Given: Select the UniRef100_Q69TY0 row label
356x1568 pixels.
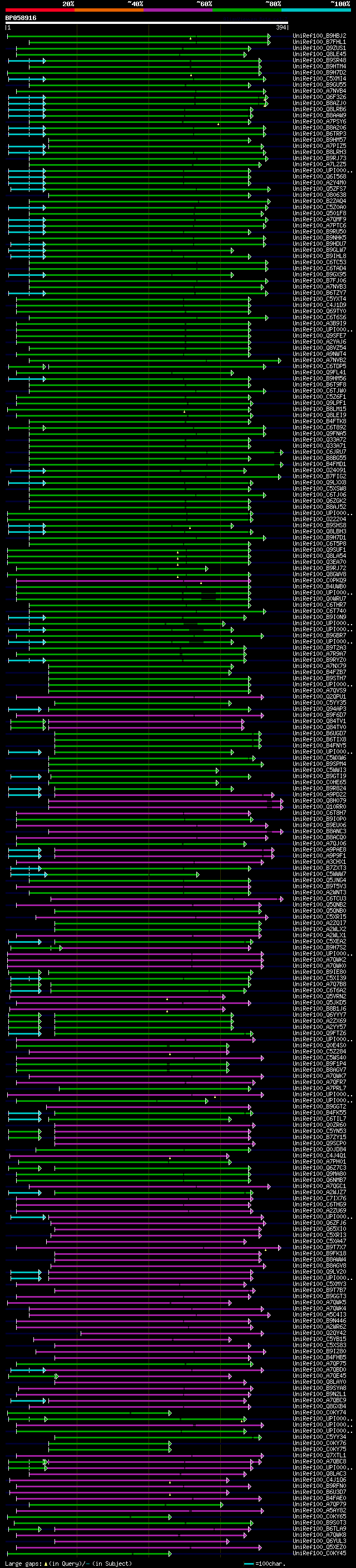Looking at the screenshot, I should pyautogui.click(x=319, y=311).
